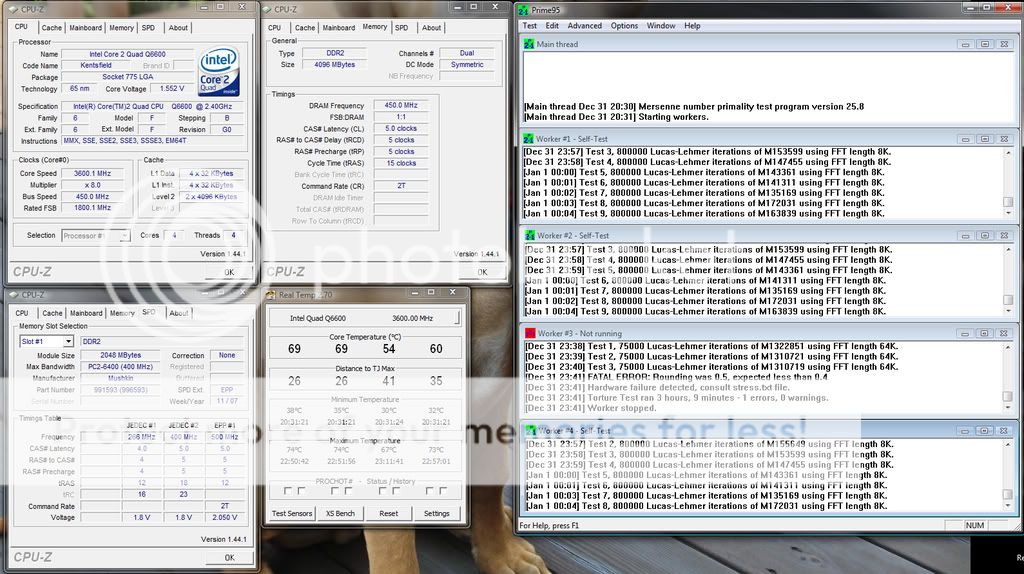Click the Worker #4 vertical scrollbar thumb
Image resolution: width=1024 pixels, height=574 pixels.
[1008, 495]
